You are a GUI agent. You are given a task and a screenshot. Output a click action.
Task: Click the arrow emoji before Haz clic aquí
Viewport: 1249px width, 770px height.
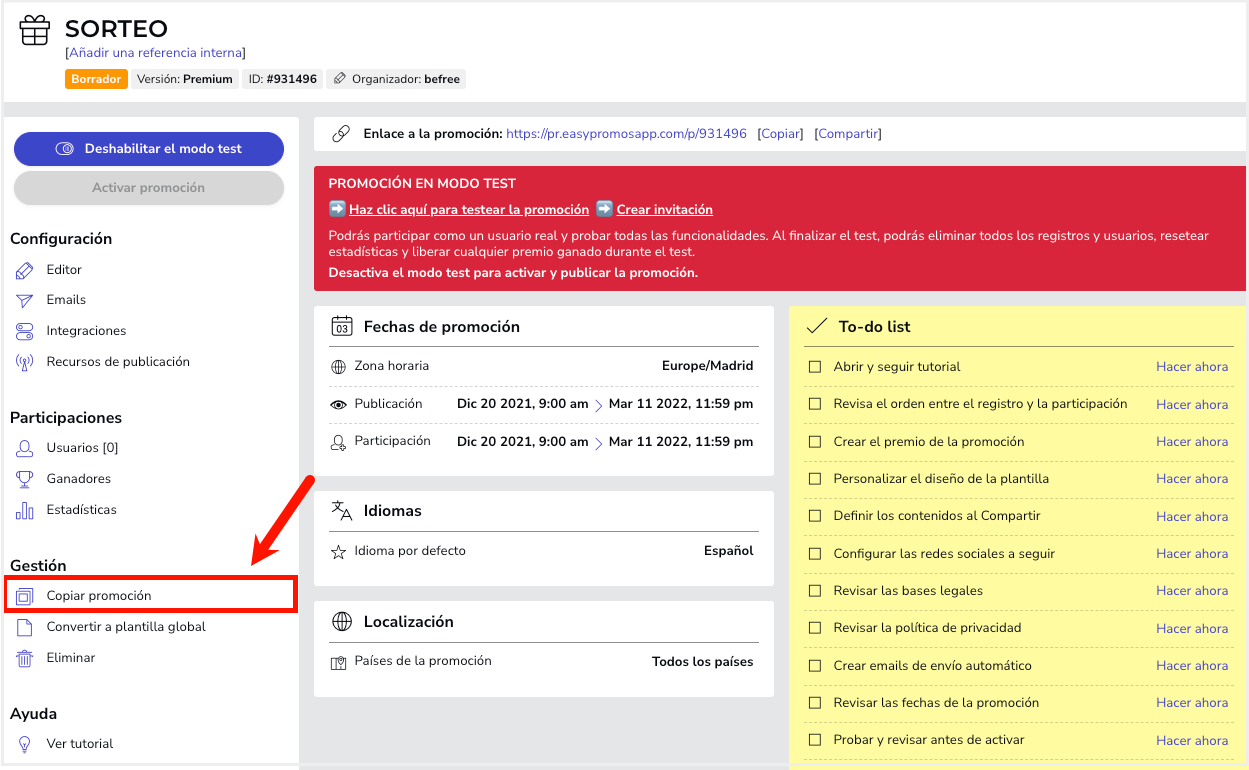[337, 209]
